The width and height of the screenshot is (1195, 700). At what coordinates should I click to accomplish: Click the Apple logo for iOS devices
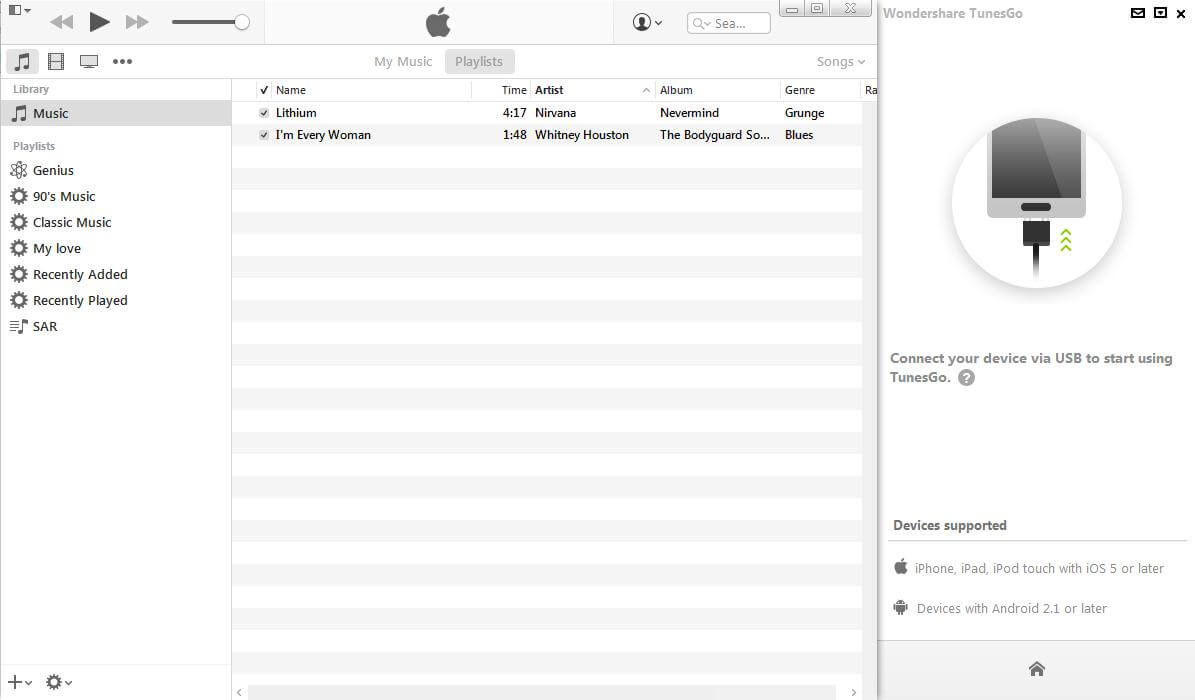[901, 567]
